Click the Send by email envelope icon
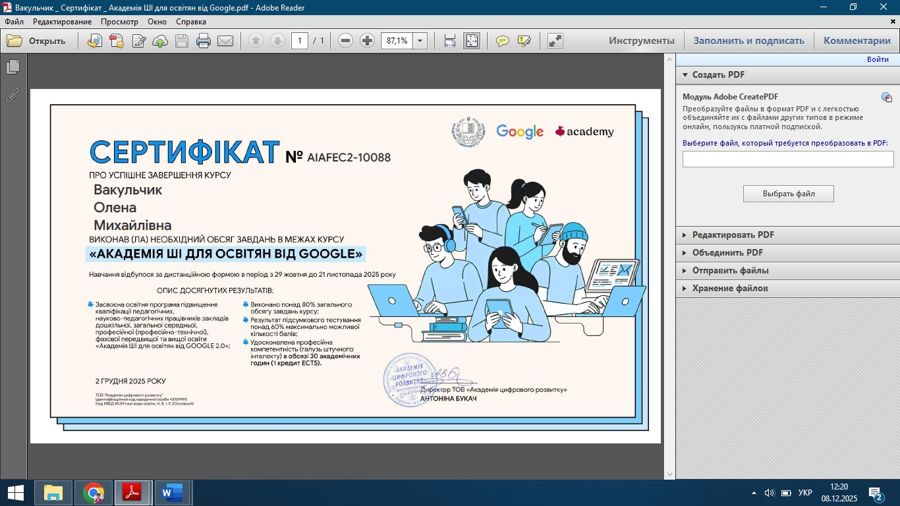Image resolution: width=900 pixels, height=506 pixels. (x=225, y=41)
